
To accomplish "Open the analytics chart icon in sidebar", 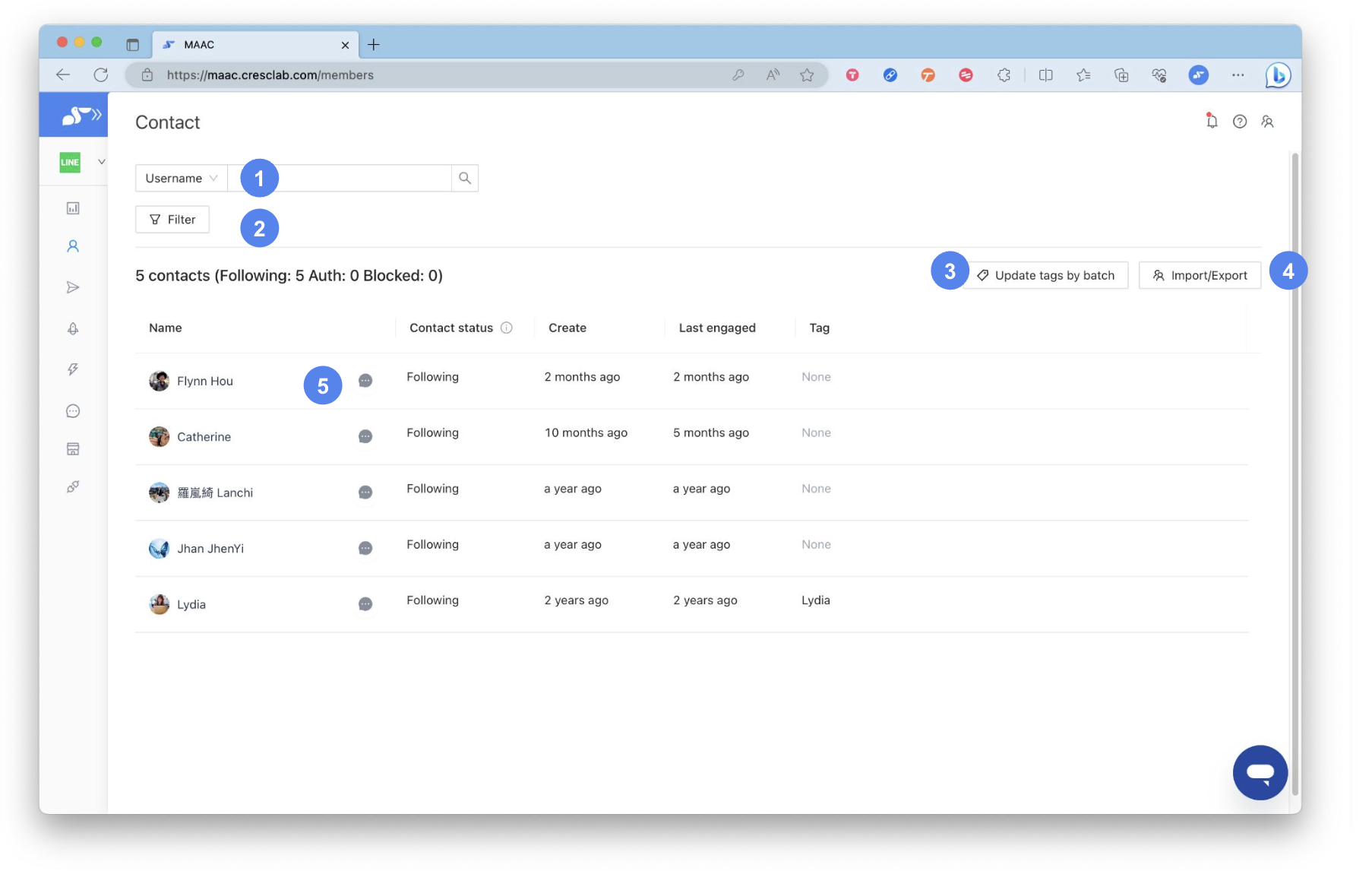I will 73,208.
